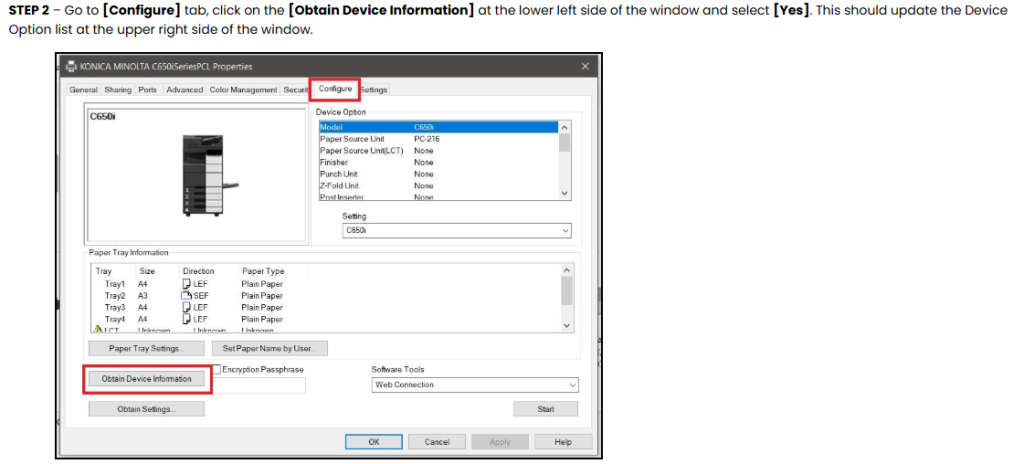Click the Obtain Device Information button

coord(147,379)
